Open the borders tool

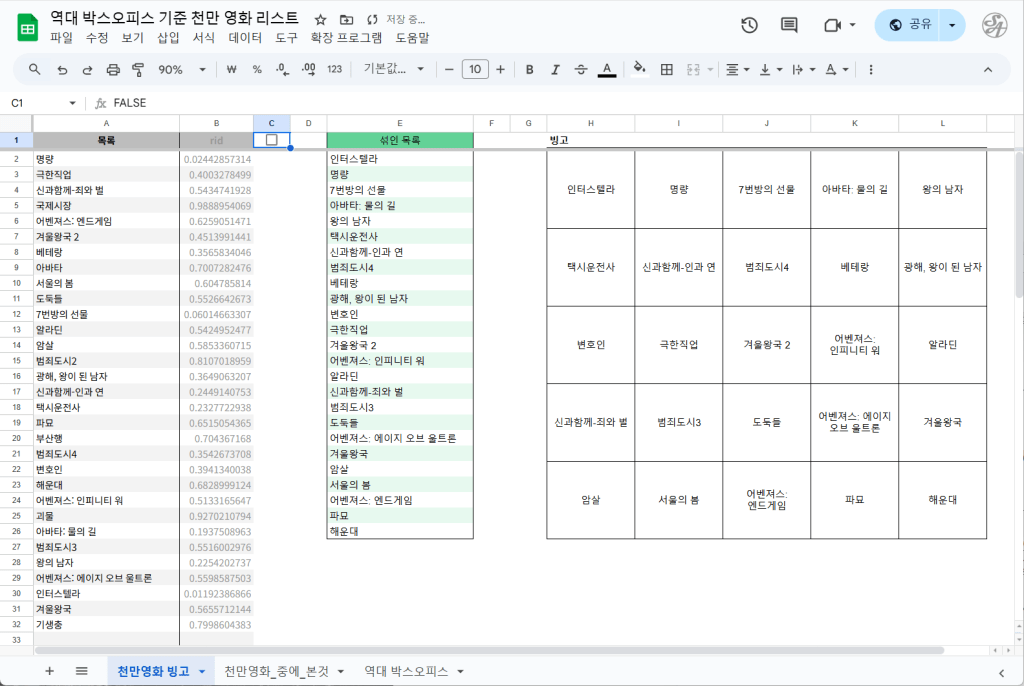pyautogui.click(x=667, y=70)
